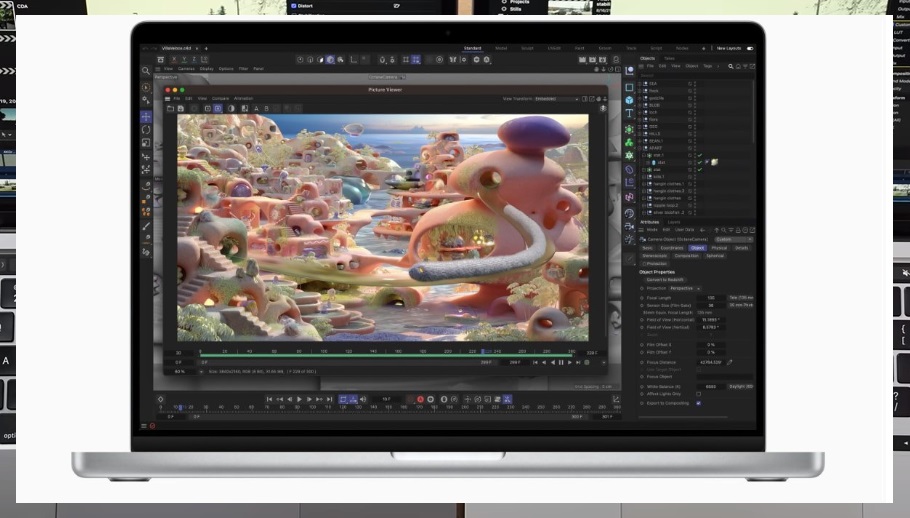
Task: Click the Light object icon in palette
Action: (x=629, y=239)
